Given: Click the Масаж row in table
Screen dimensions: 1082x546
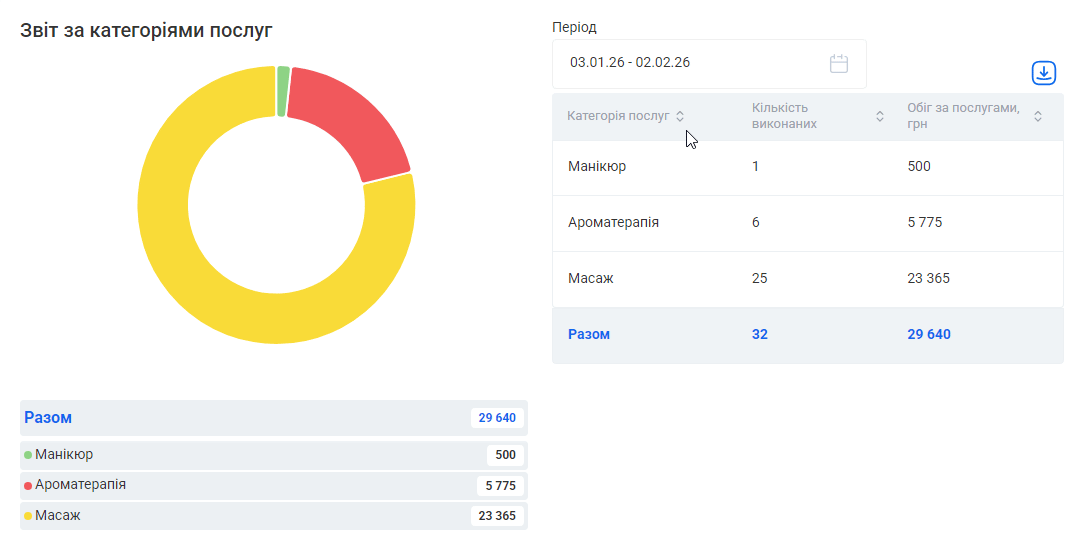Looking at the screenshot, I should pyautogui.click(x=807, y=279).
